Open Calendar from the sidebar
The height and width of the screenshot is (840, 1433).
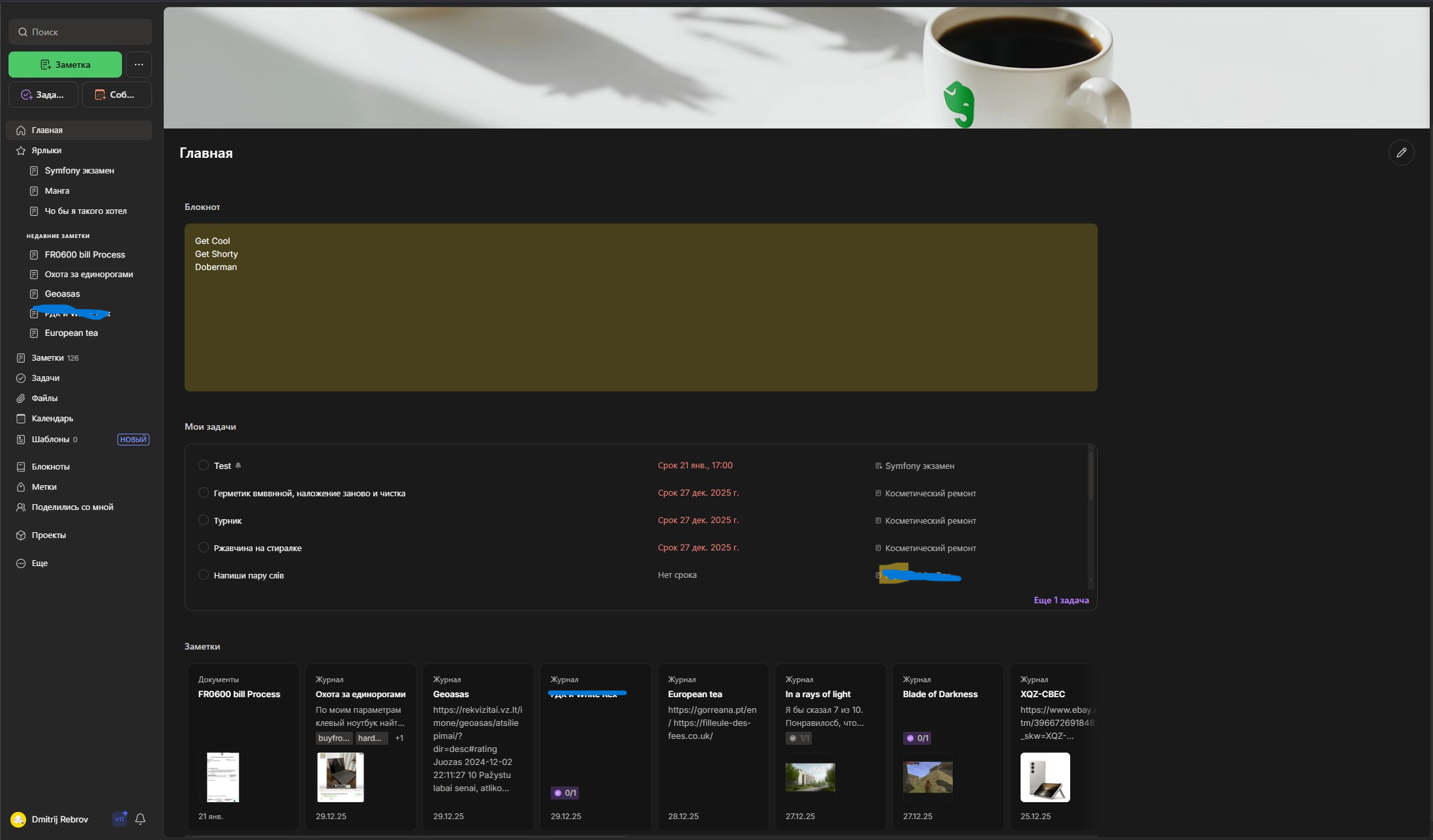pos(52,419)
